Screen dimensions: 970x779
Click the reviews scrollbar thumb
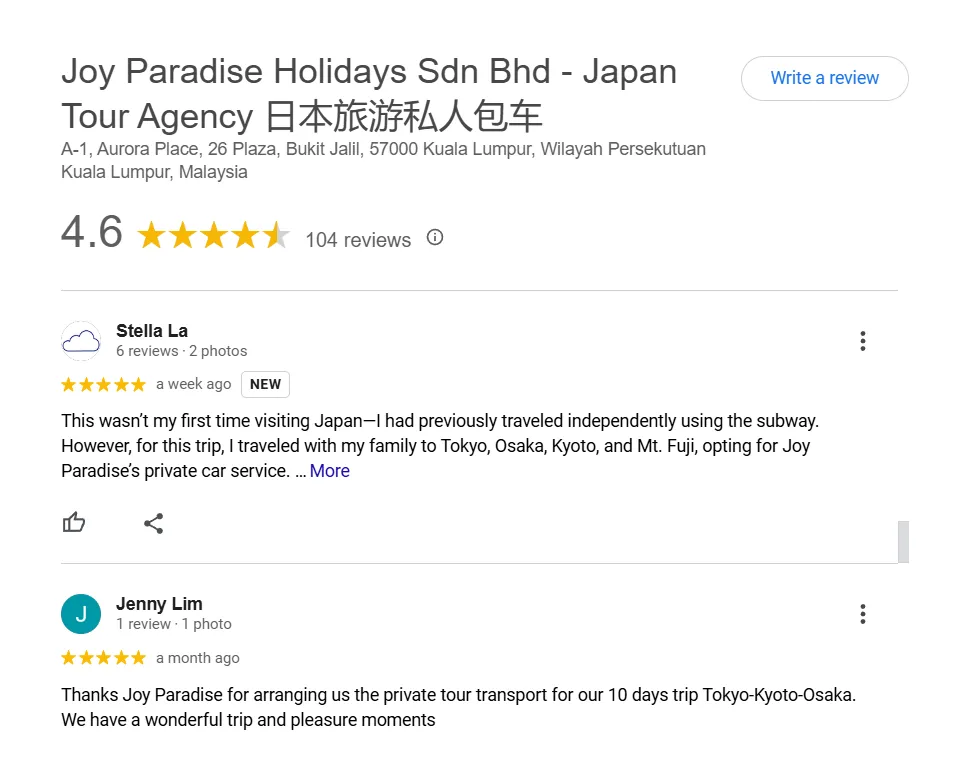tap(903, 542)
